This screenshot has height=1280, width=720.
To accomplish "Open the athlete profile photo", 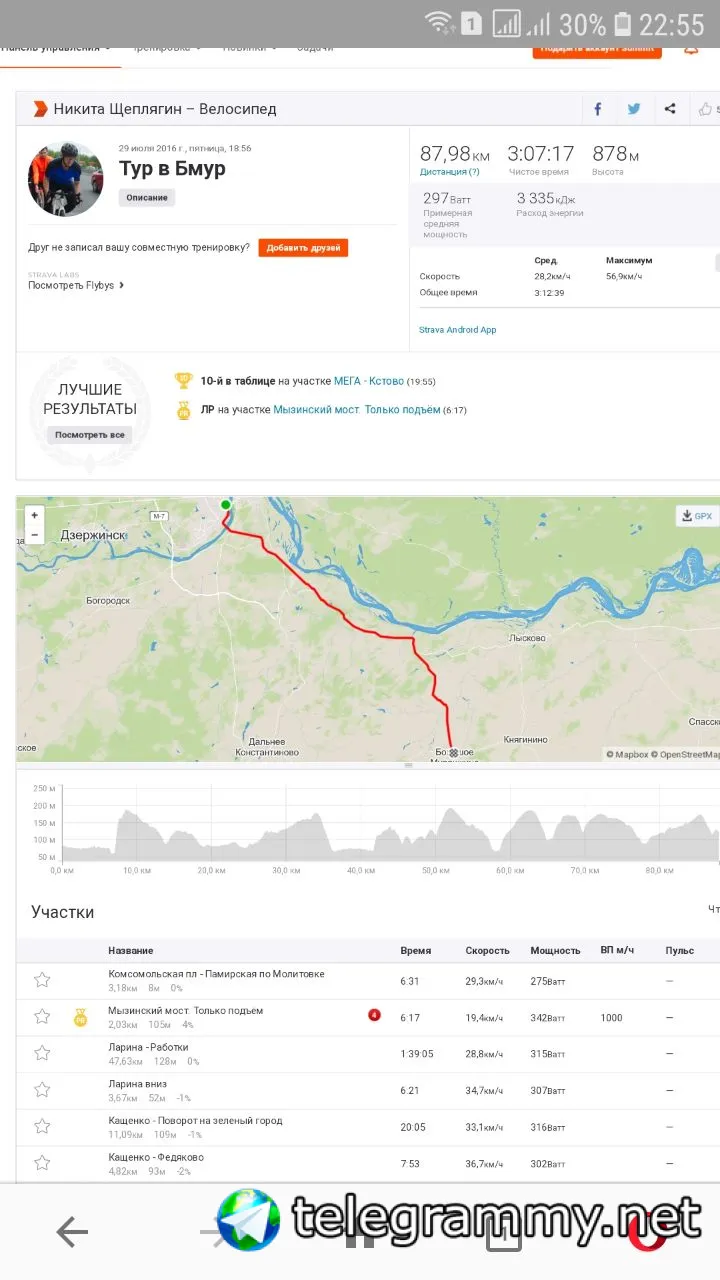I will click(65, 179).
